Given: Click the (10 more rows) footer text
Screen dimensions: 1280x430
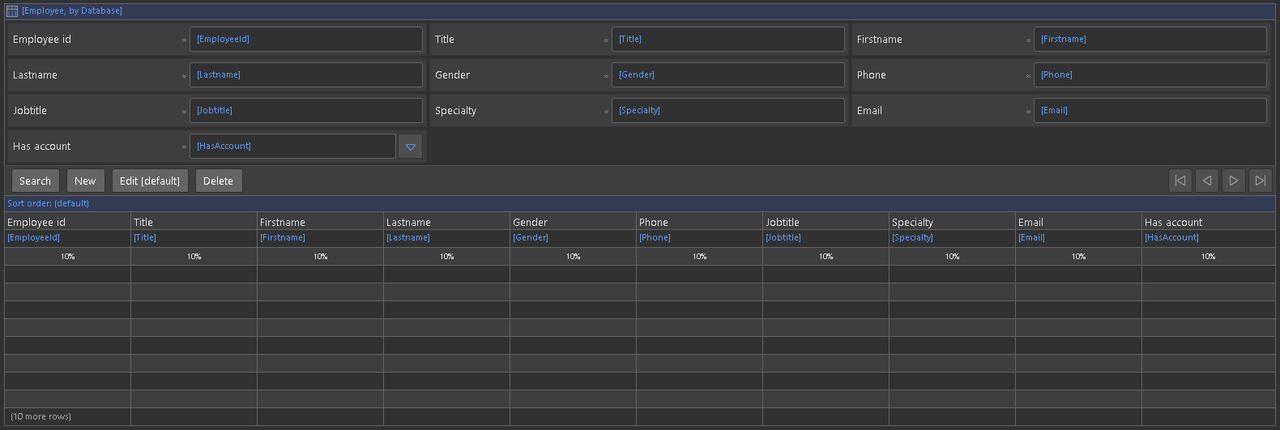Looking at the screenshot, I should pyautogui.click(x=41, y=416).
